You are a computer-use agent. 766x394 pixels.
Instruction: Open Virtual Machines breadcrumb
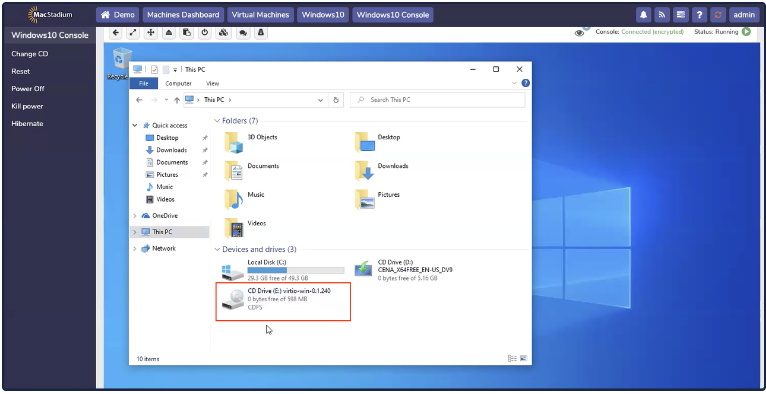click(x=260, y=15)
